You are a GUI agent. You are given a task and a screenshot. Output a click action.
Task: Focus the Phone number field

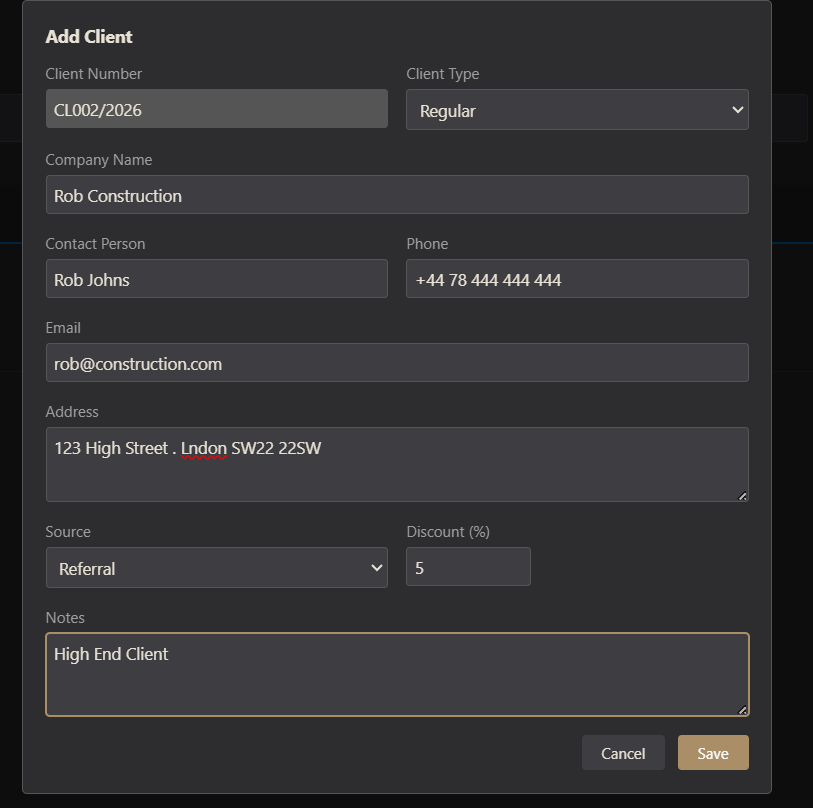[x=577, y=279]
